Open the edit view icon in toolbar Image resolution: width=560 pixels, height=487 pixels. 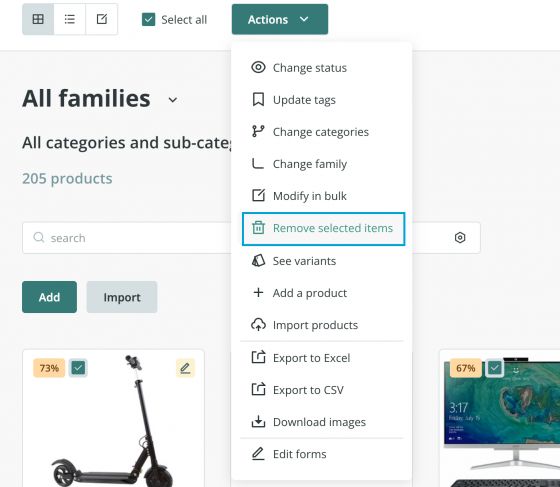point(102,19)
